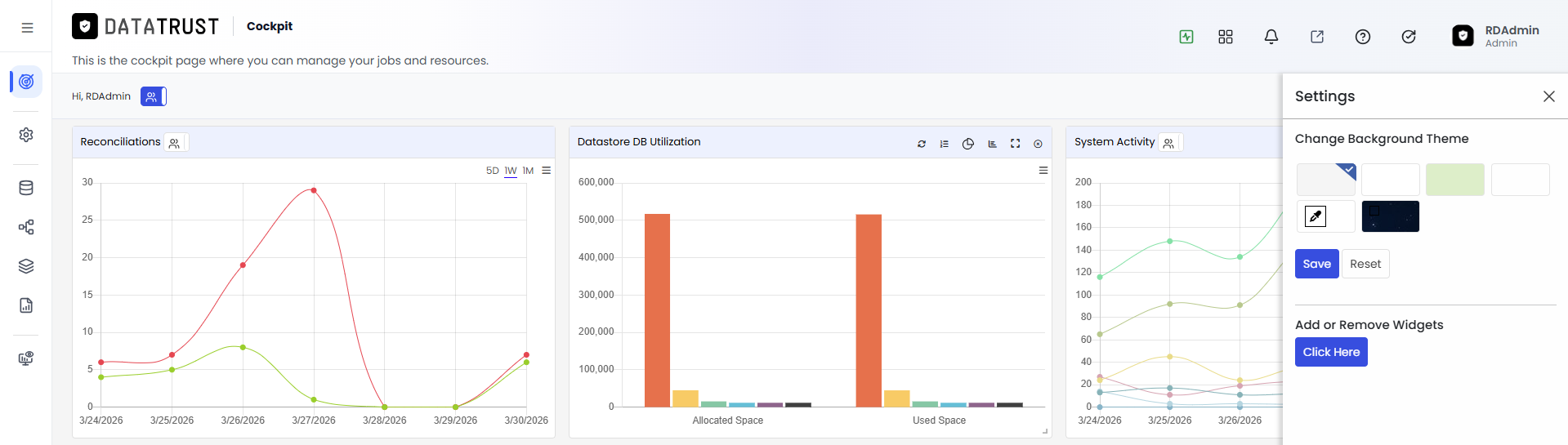
Task: Choose the light green background theme swatch
Action: 1455,180
